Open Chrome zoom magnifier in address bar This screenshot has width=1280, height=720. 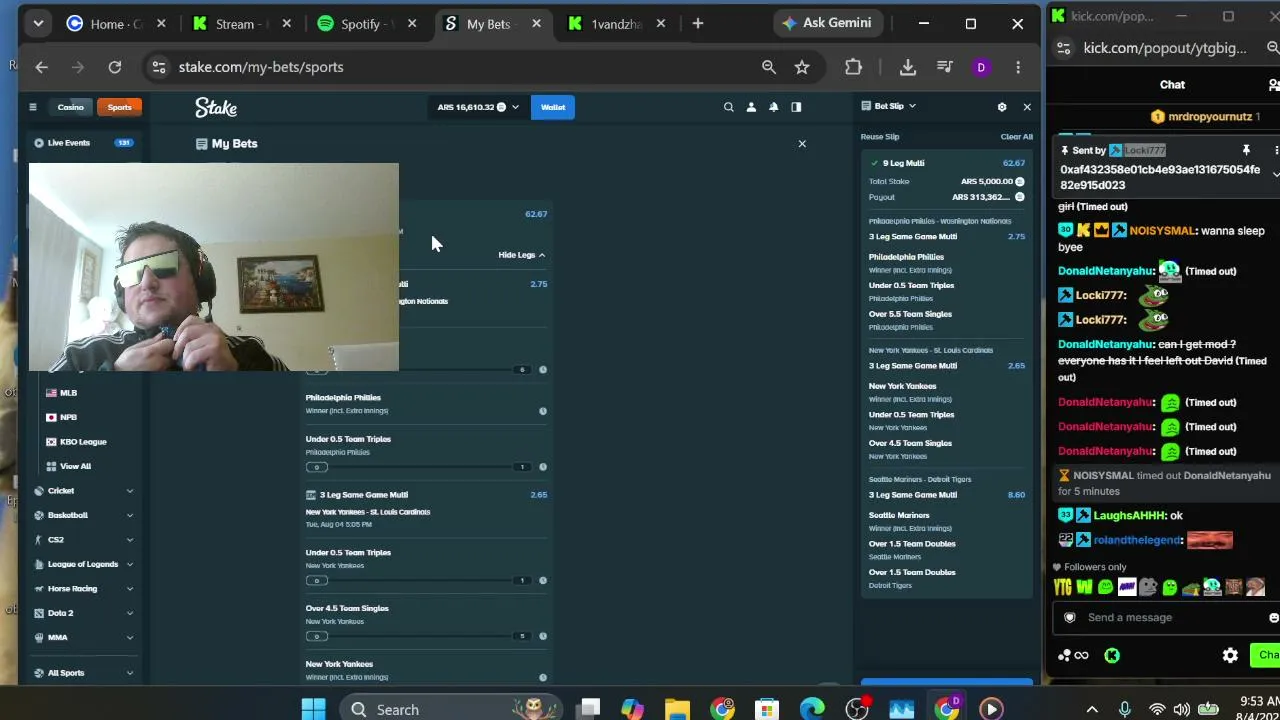(769, 67)
